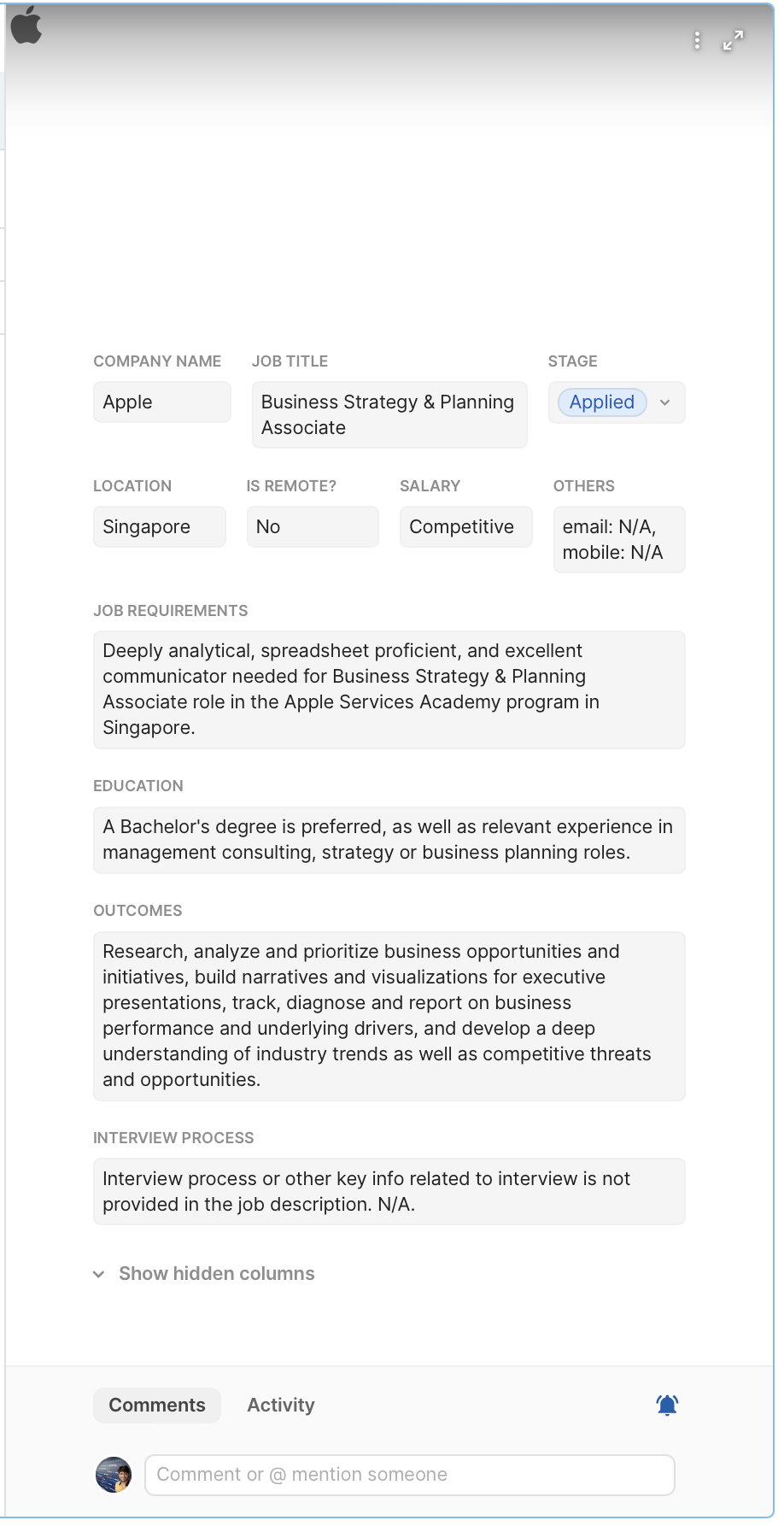Click the Apple logo icon
784x1526 pixels.
pyautogui.click(x=26, y=25)
